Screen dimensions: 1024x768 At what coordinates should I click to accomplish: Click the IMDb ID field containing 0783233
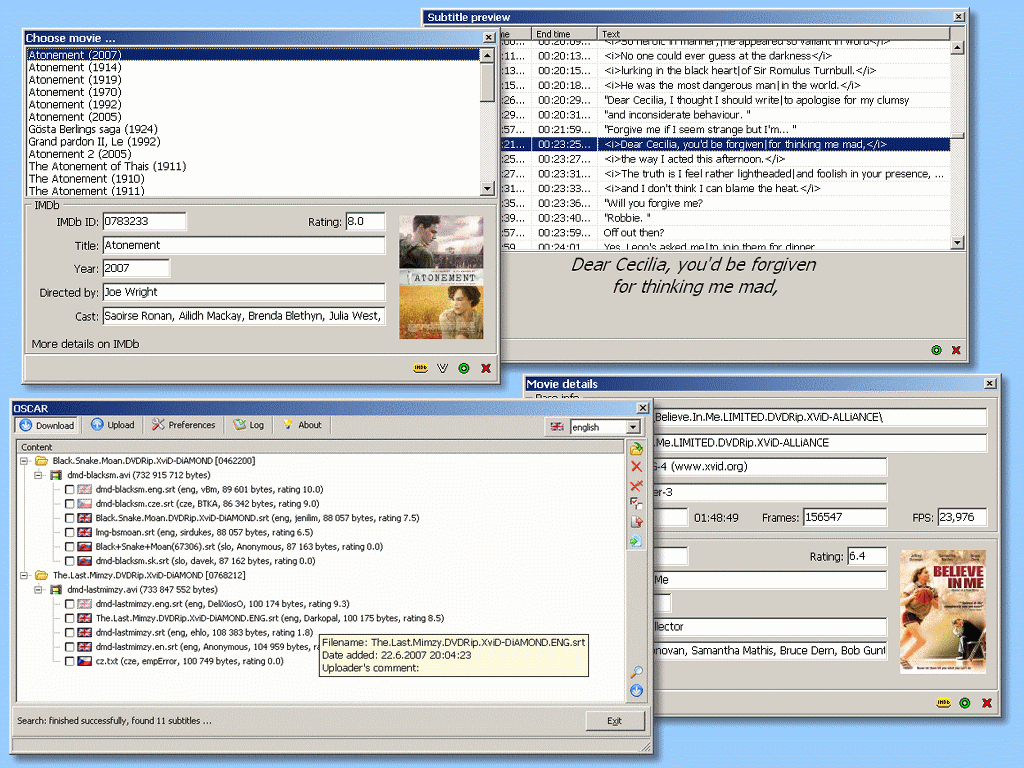coord(144,221)
